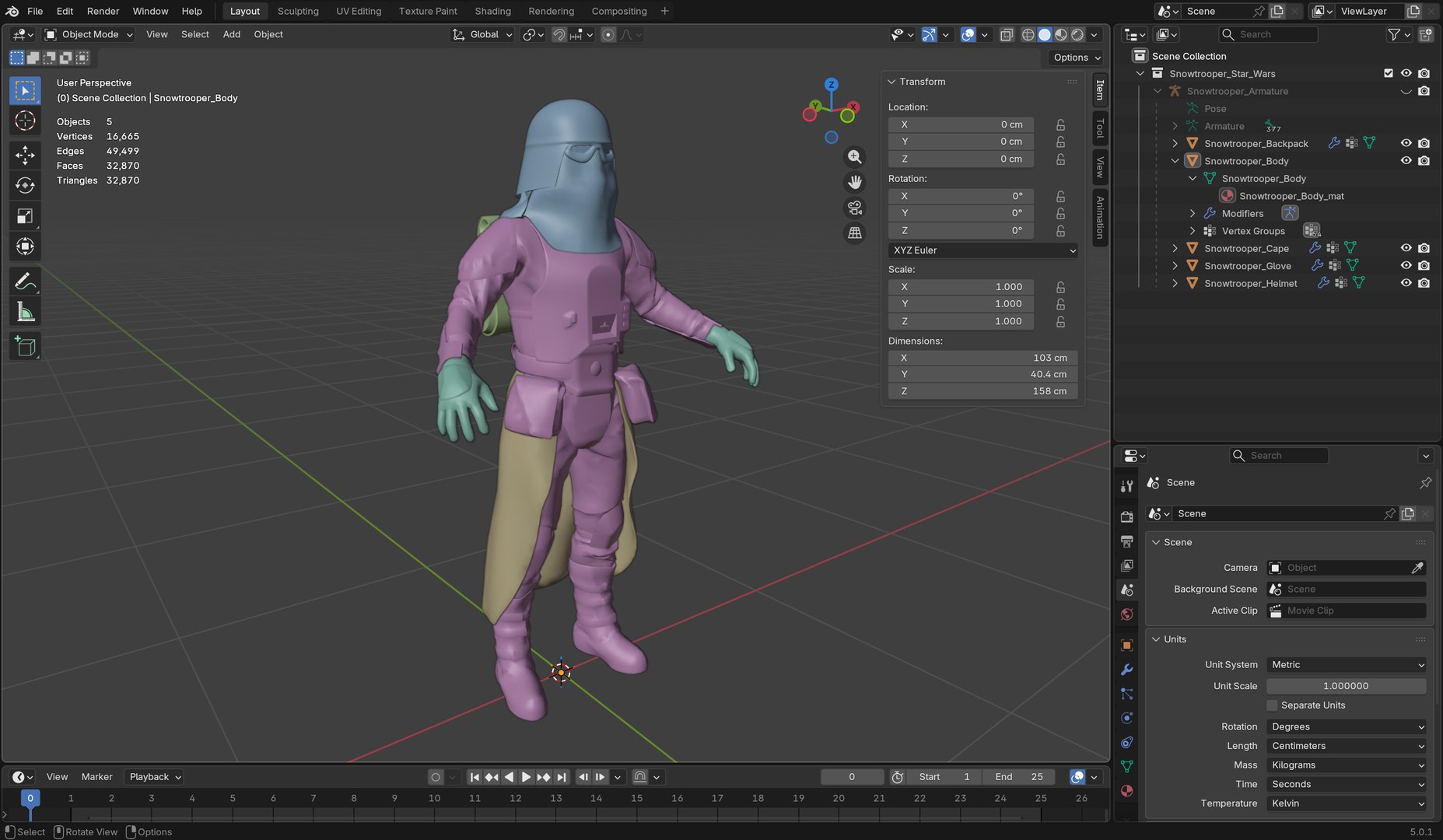Image resolution: width=1443 pixels, height=840 pixels.
Task: Open the Length Centimeters dropdown
Action: click(x=1347, y=746)
